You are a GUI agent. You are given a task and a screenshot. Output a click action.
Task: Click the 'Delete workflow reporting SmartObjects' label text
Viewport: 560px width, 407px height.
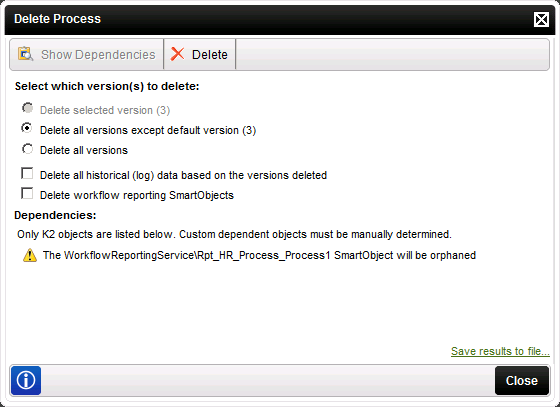137,195
